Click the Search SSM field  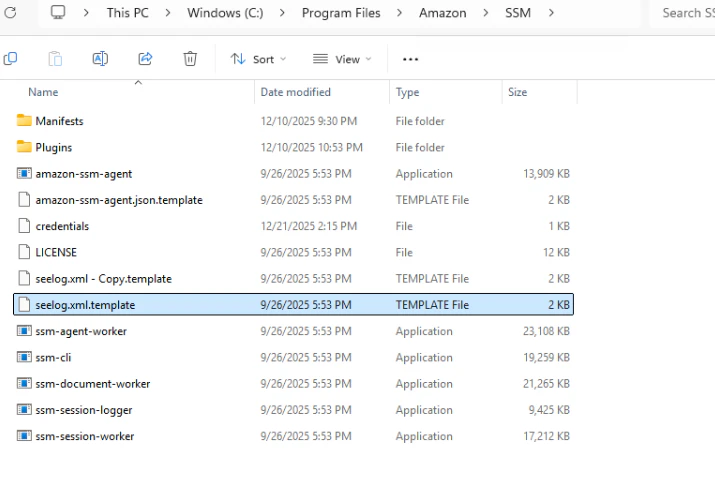[x=683, y=13]
